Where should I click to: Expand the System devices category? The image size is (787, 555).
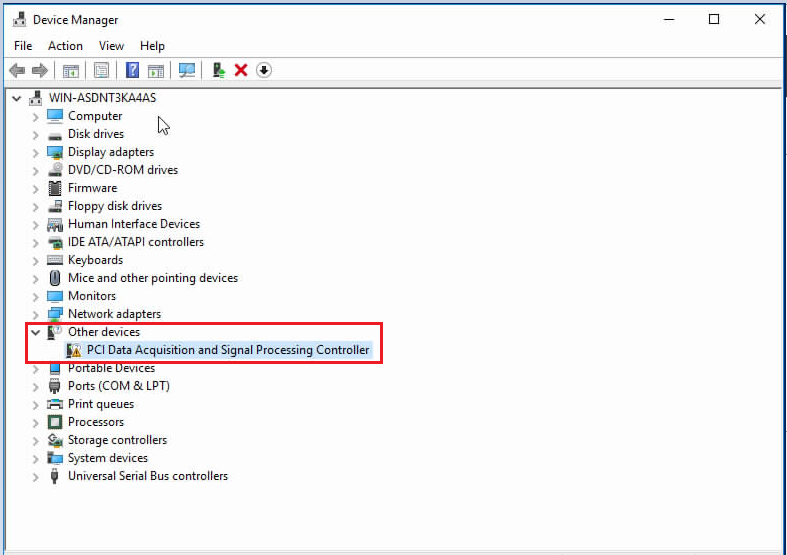pos(35,459)
